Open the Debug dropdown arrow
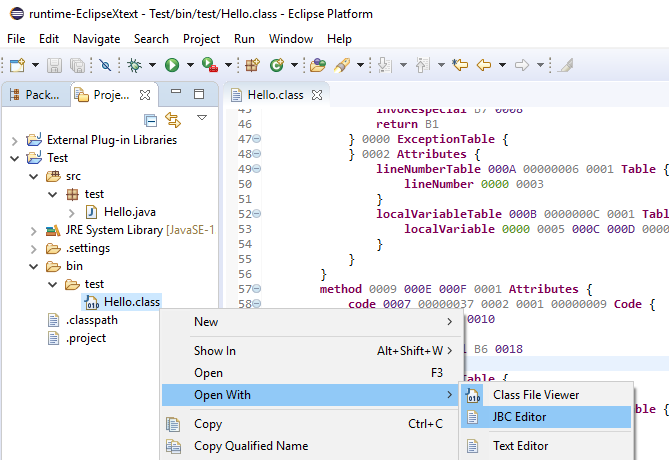This screenshot has height=460, width=669. pyautogui.click(x=152, y=65)
